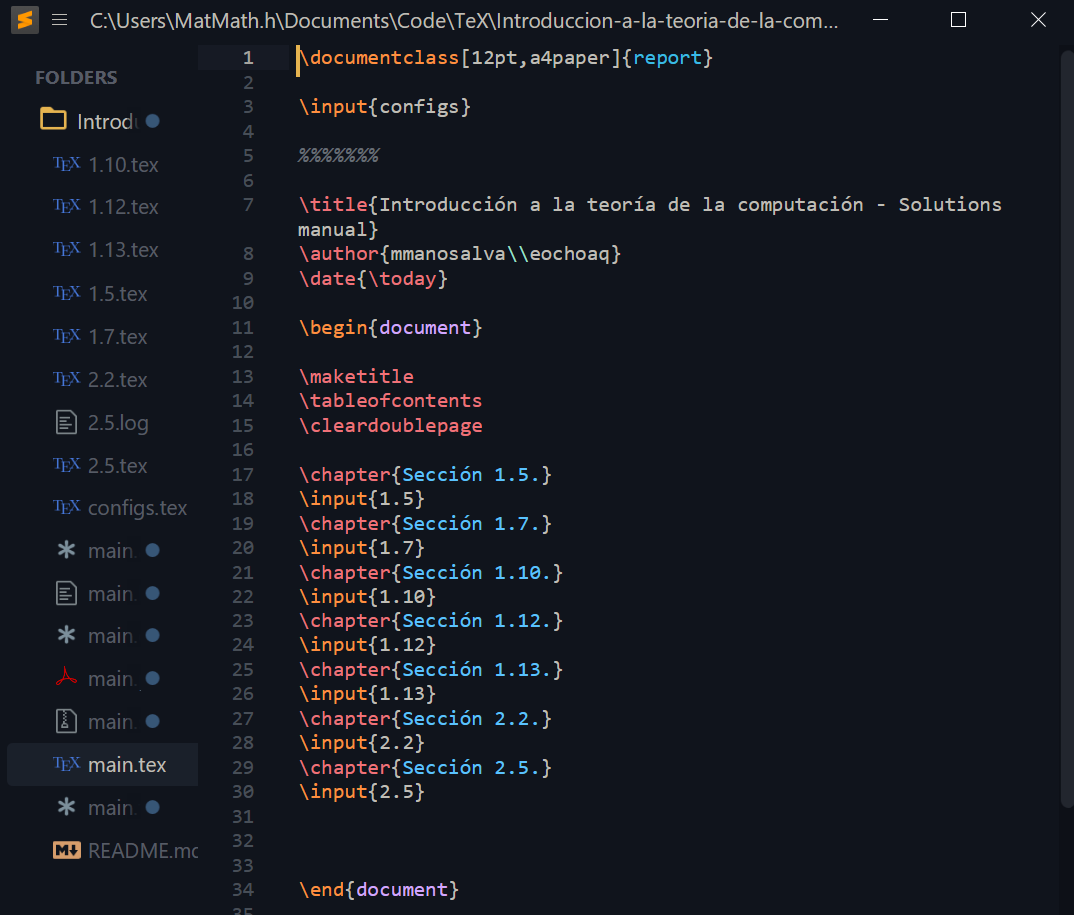Click line number 7 in the gutter
This screenshot has height=915, width=1074.
248,204
